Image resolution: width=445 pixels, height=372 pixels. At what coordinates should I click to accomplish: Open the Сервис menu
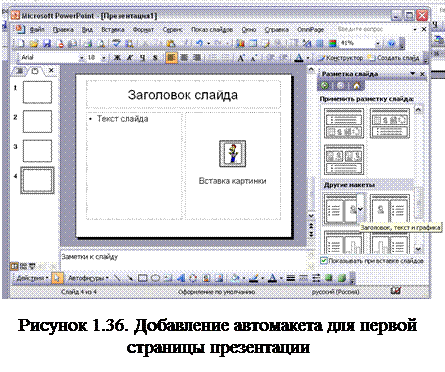coord(173,30)
